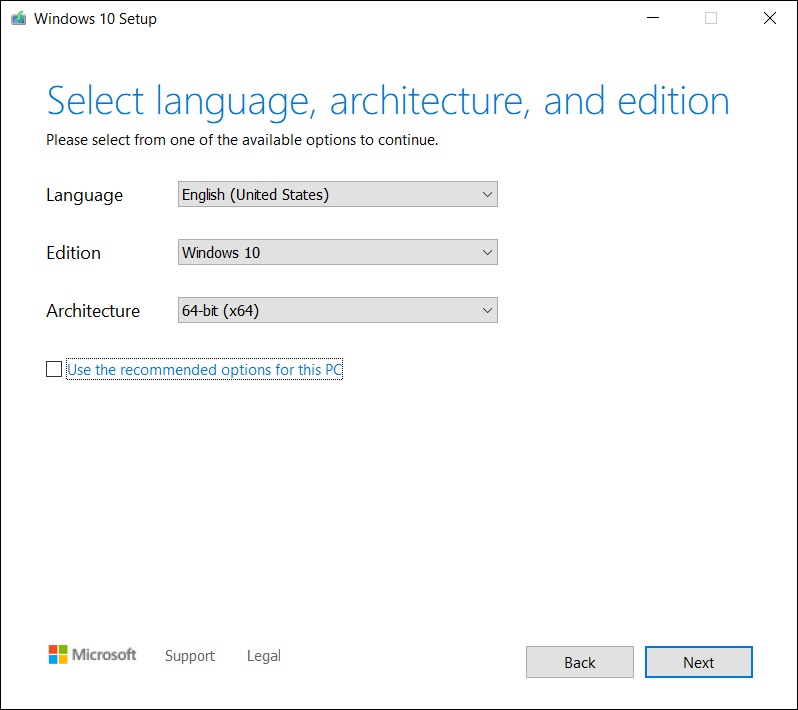Click the "Language" field label

click(84, 195)
